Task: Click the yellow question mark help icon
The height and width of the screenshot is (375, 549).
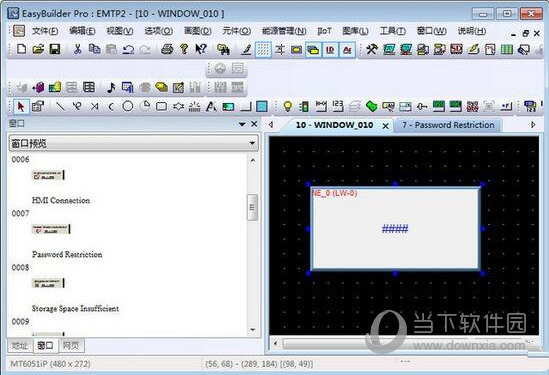Action: tap(184, 49)
